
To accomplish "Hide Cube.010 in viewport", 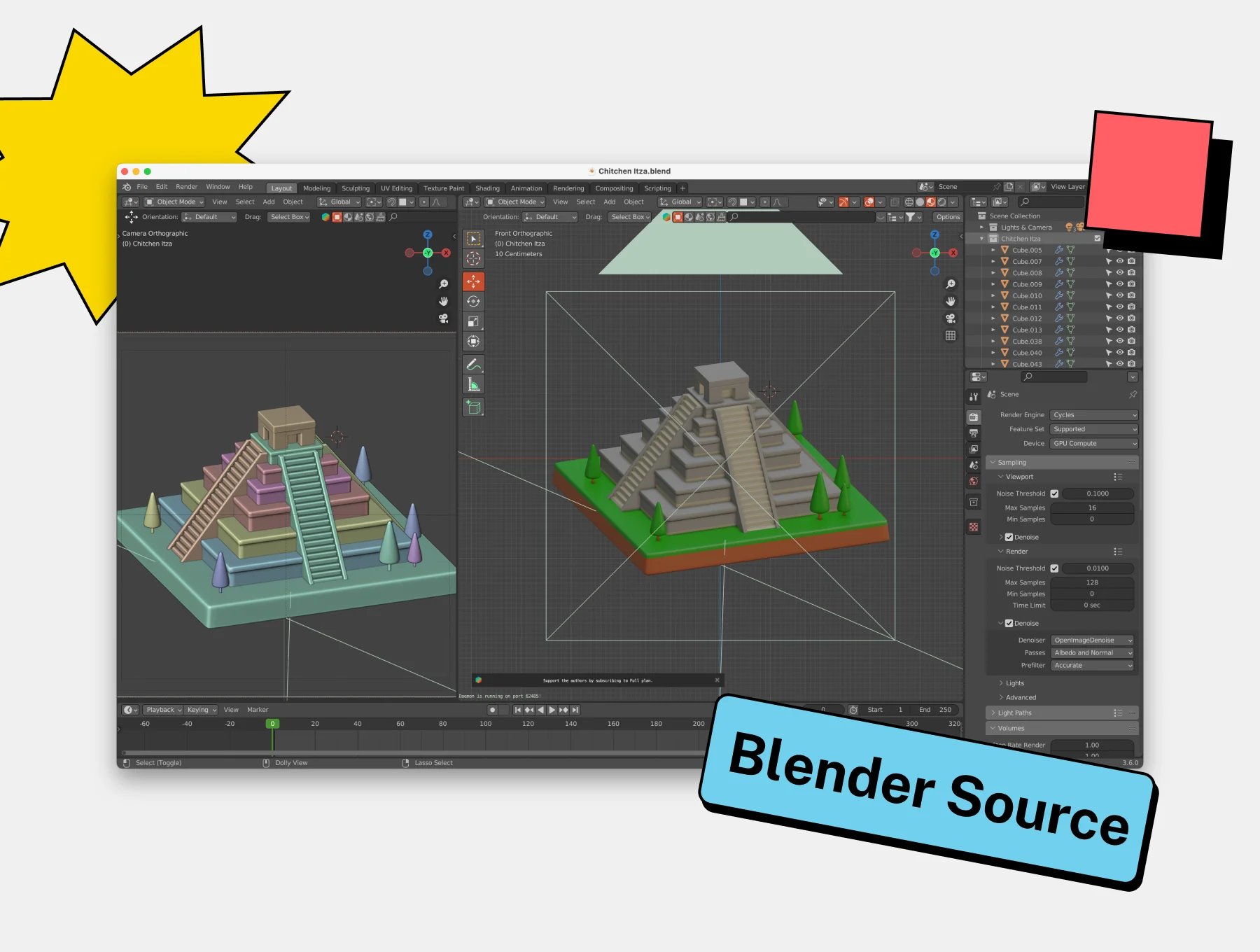I will pos(1120,296).
